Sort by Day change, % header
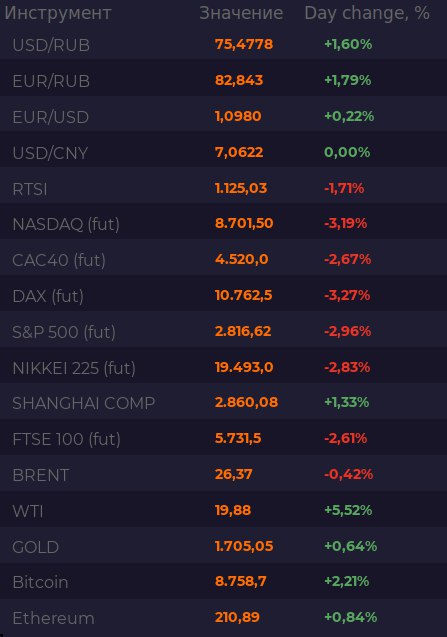Viewport: 447px width, 637px height. [367, 13]
